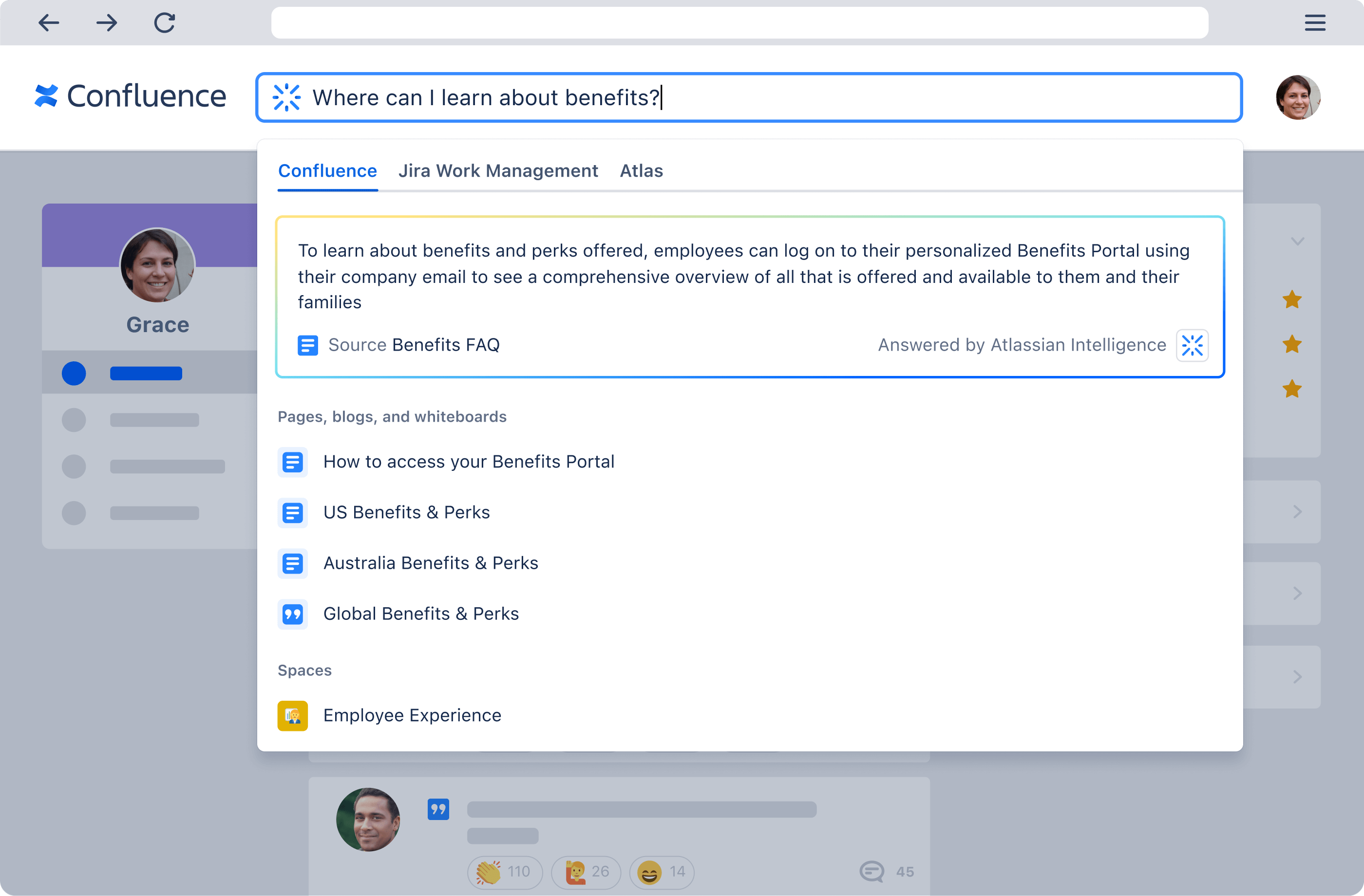Expand the bottom right section chevron
This screenshot has width=1364, height=896.
1298,676
